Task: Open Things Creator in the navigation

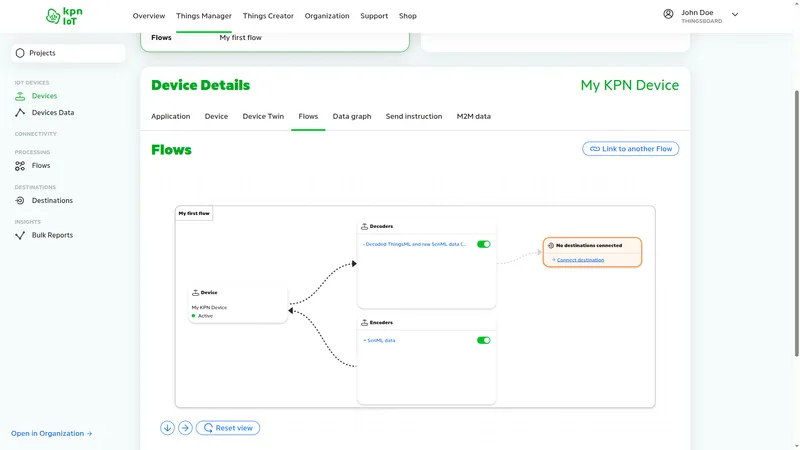Action: [268, 16]
